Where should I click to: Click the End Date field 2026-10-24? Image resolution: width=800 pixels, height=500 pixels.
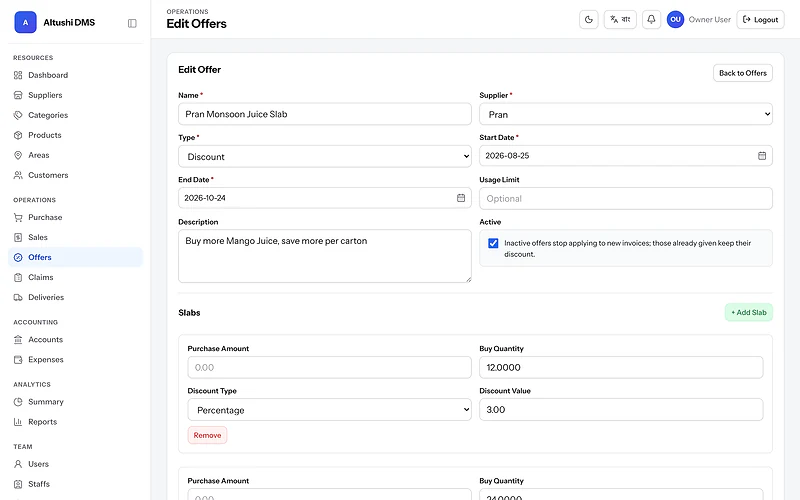pyautogui.click(x=324, y=198)
